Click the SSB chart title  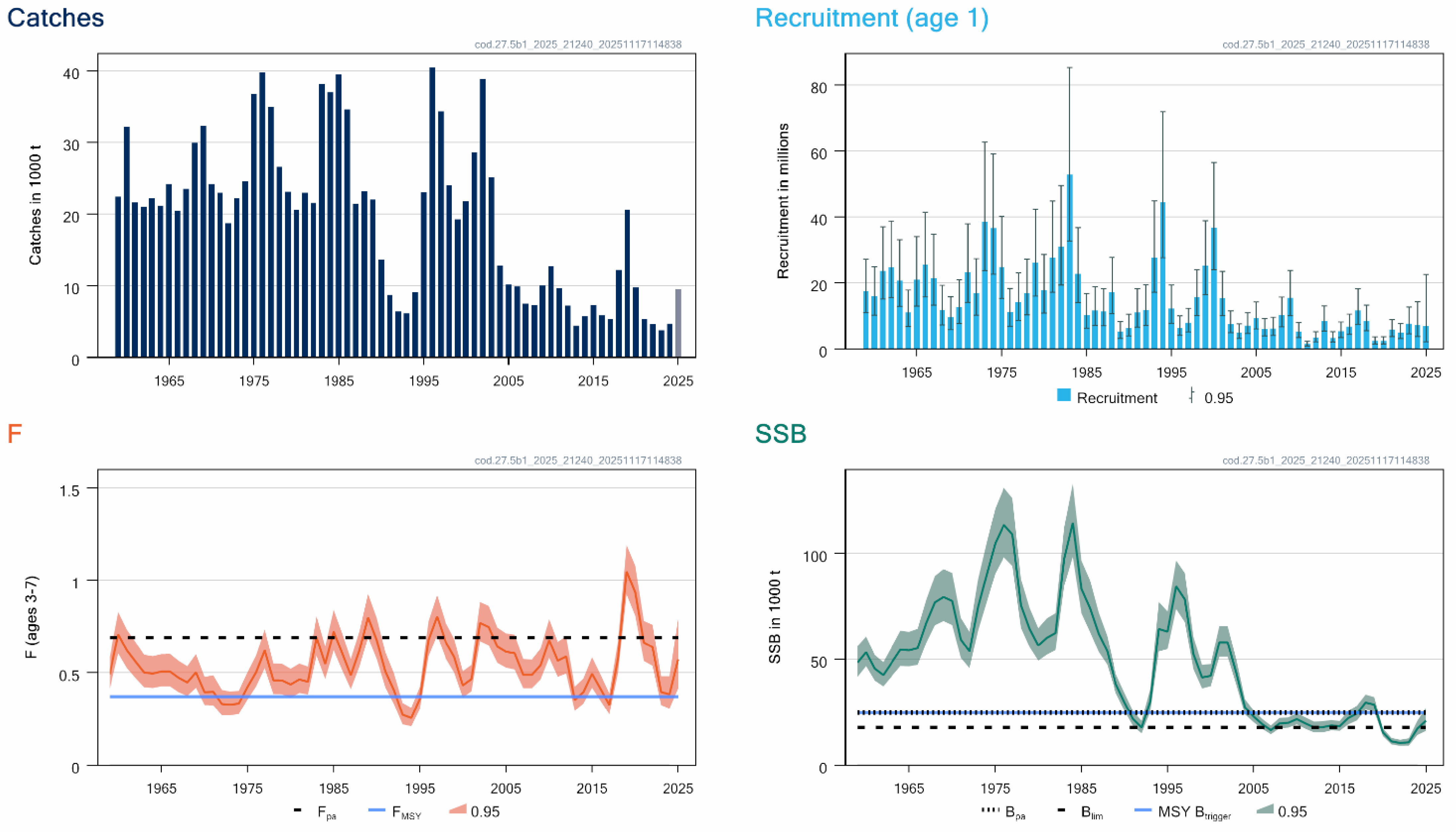click(780, 434)
